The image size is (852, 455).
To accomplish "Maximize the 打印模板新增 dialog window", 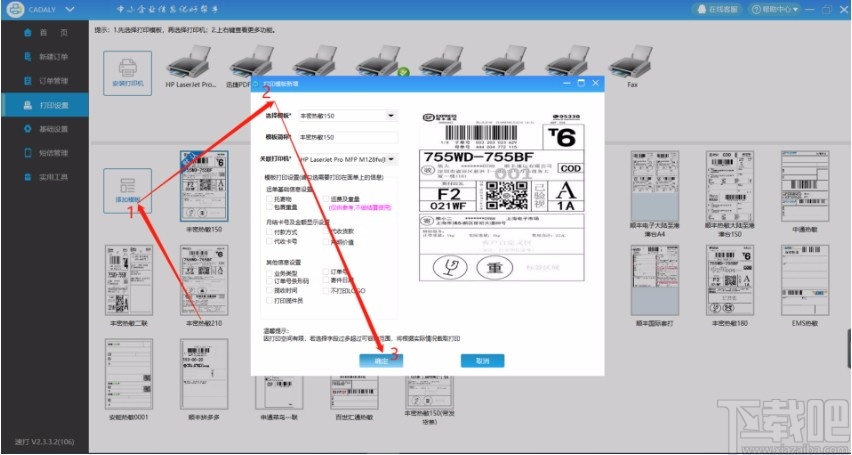I will (x=581, y=83).
